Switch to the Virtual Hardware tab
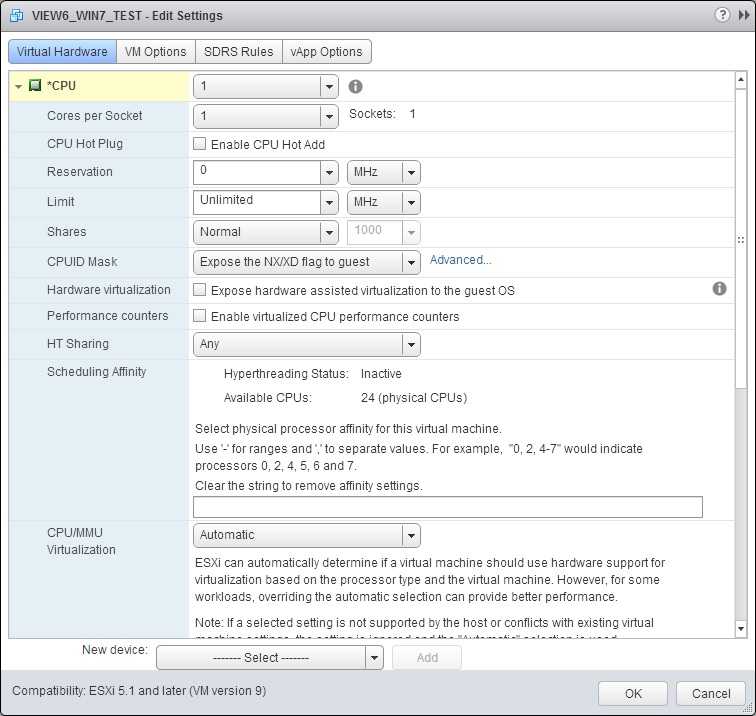This screenshot has width=756, height=716. pos(62,52)
